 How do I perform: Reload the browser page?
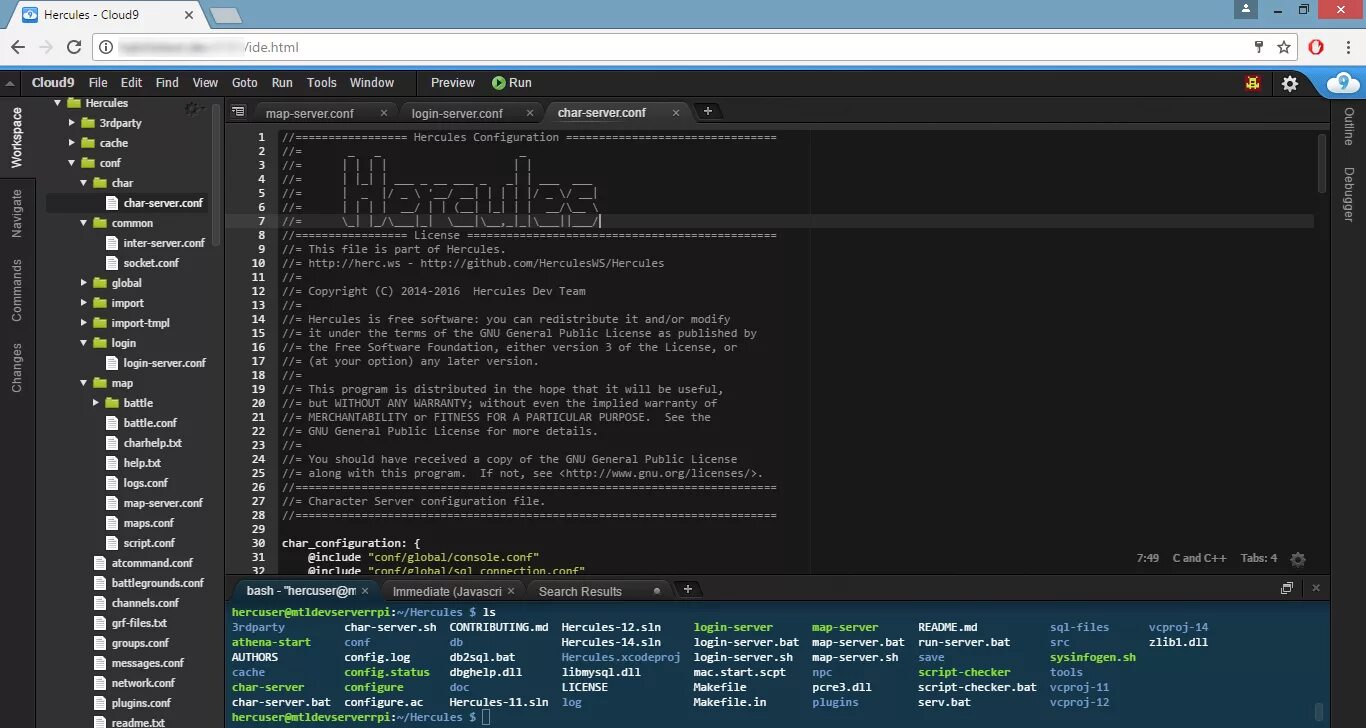73,47
